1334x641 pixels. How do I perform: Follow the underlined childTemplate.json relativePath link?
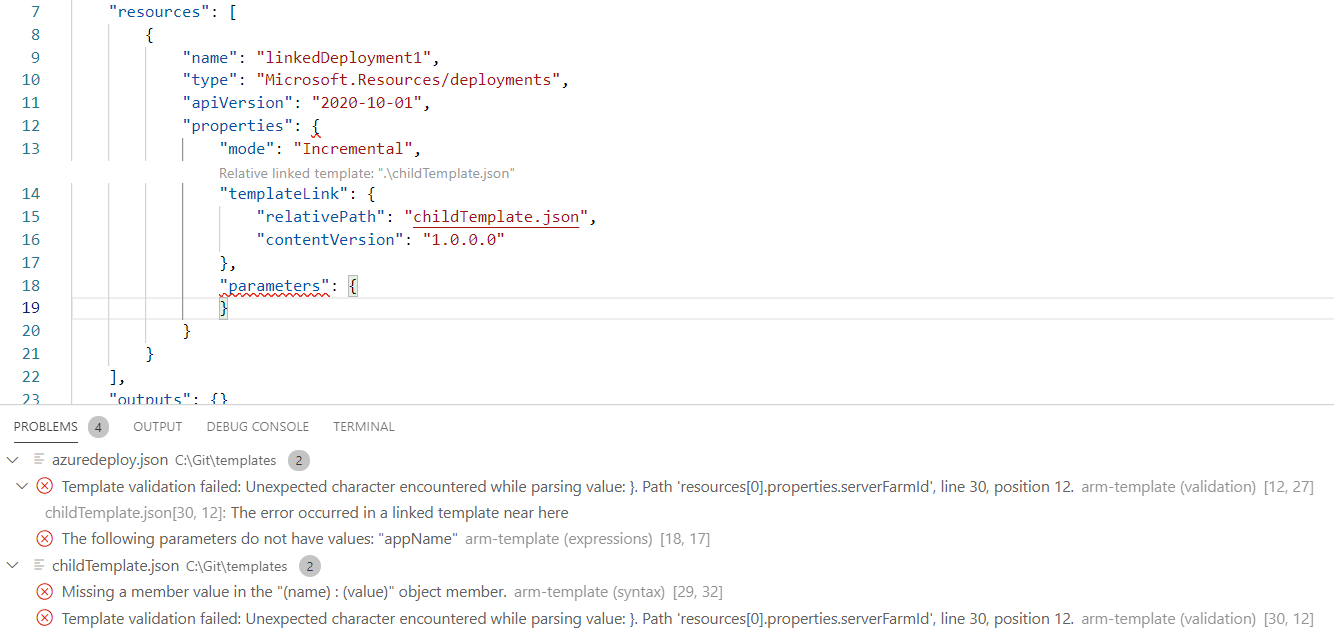[x=495, y=217]
